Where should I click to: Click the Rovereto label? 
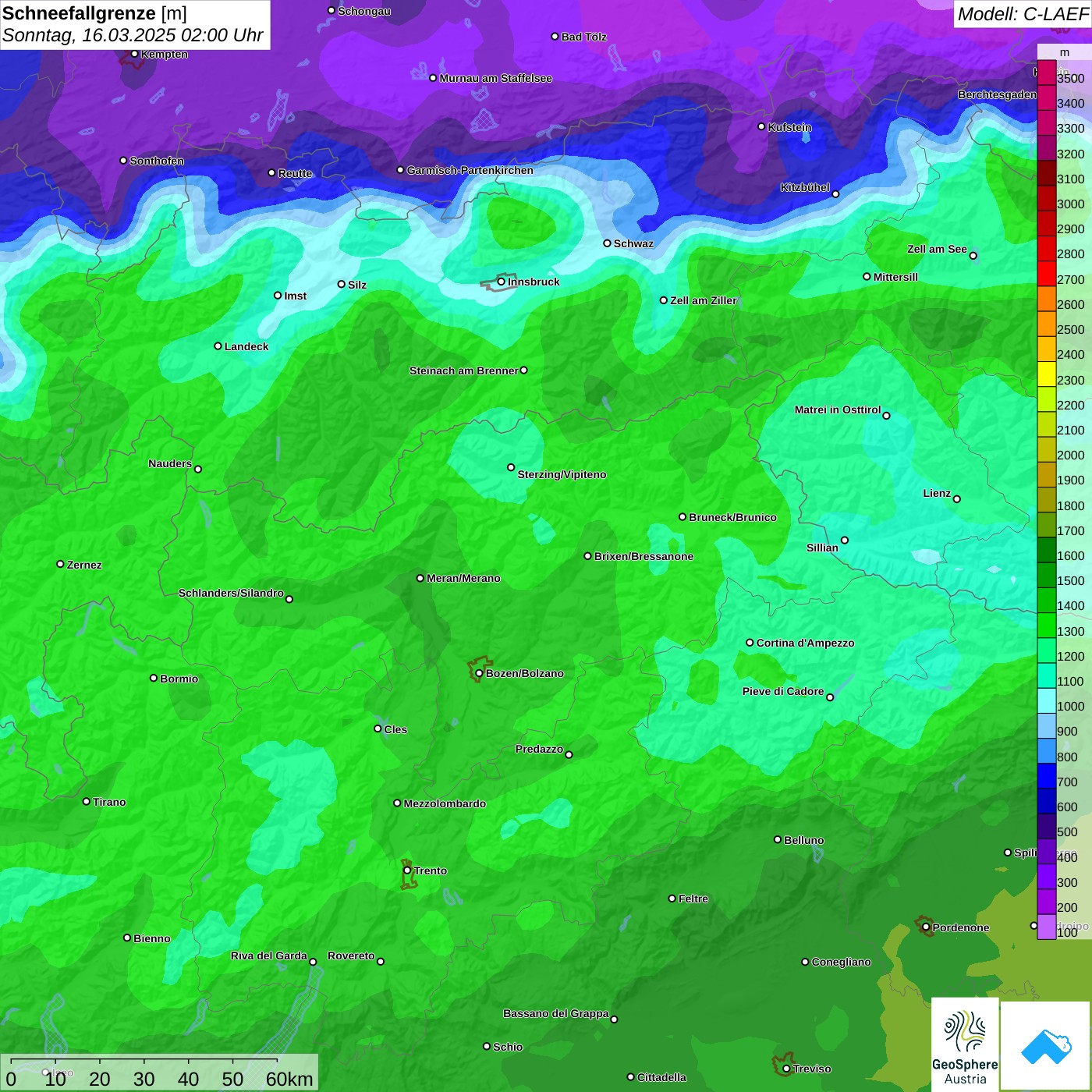click(351, 955)
